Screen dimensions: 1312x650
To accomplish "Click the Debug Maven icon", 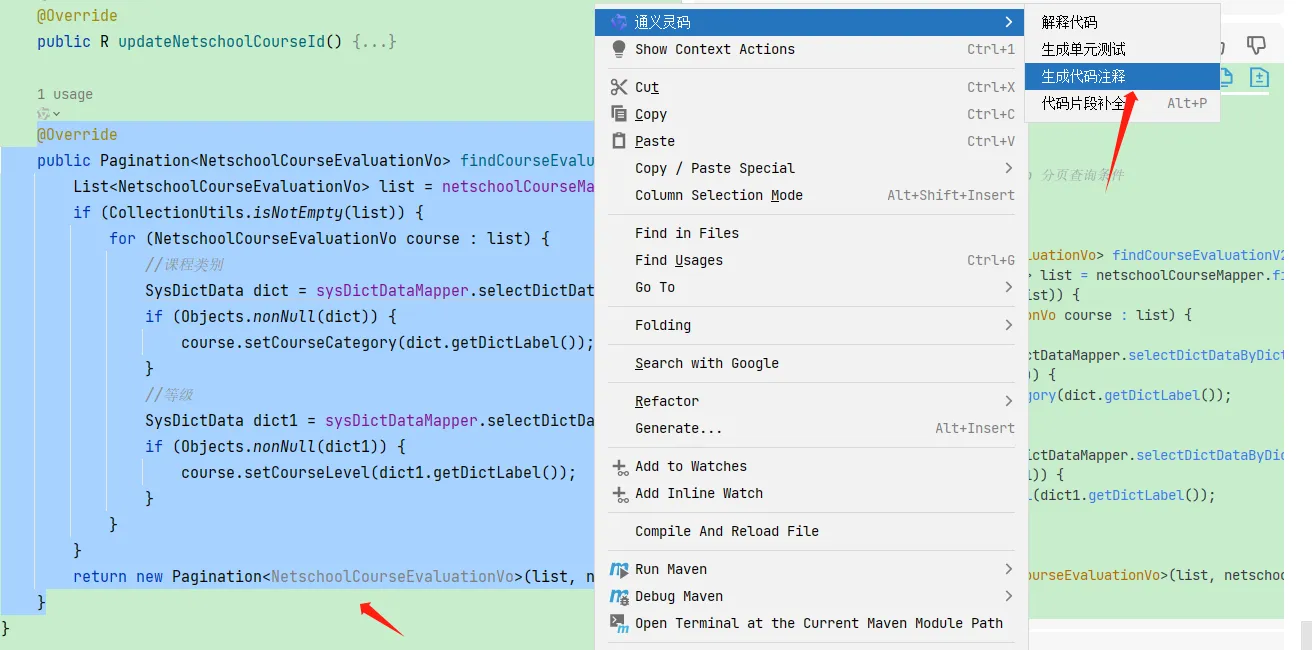I will pos(619,596).
